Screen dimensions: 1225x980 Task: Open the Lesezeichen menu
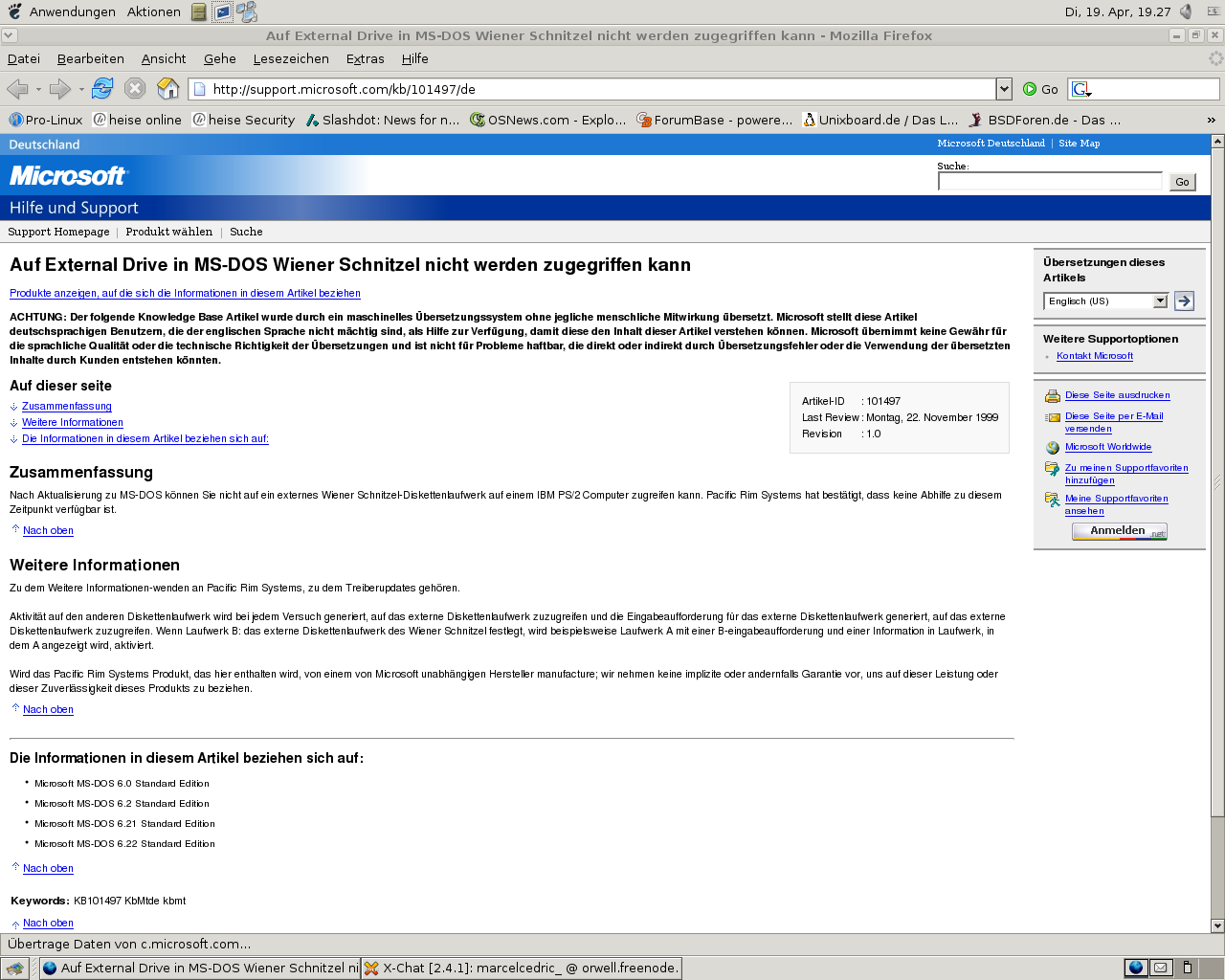[291, 58]
